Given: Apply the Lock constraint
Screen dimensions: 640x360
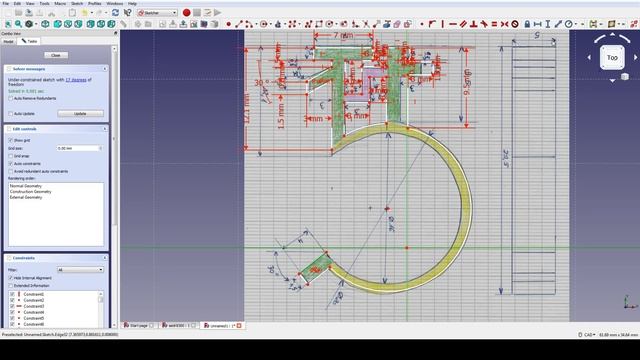Looking at the screenshot, I should (x=527, y=24).
